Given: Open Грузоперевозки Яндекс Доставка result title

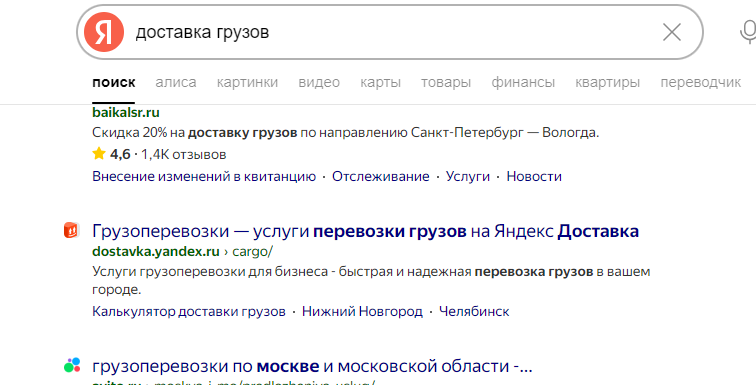Looking at the screenshot, I should 365,231.
